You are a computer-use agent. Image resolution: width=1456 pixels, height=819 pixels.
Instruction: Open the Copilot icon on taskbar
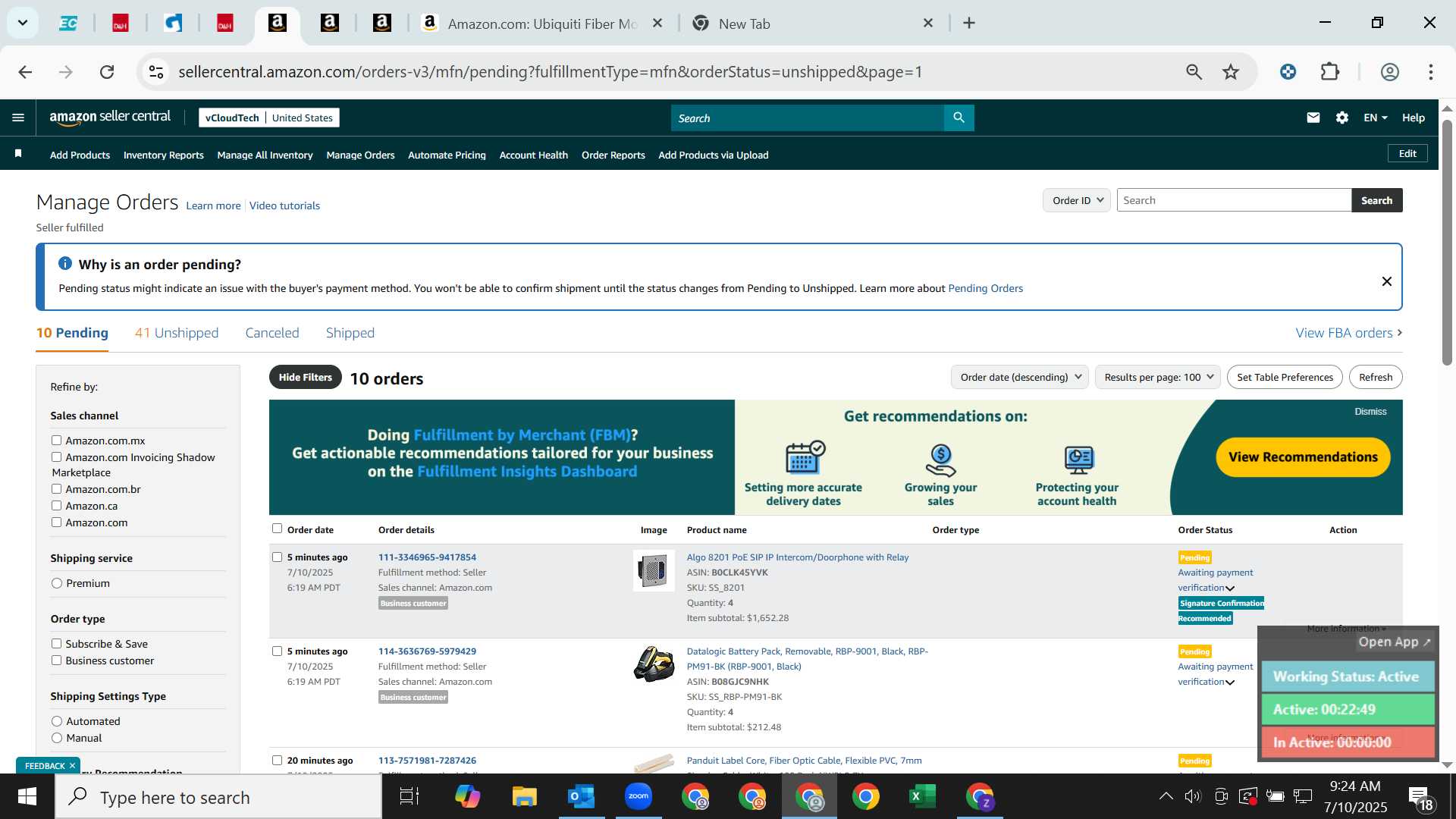(467, 797)
